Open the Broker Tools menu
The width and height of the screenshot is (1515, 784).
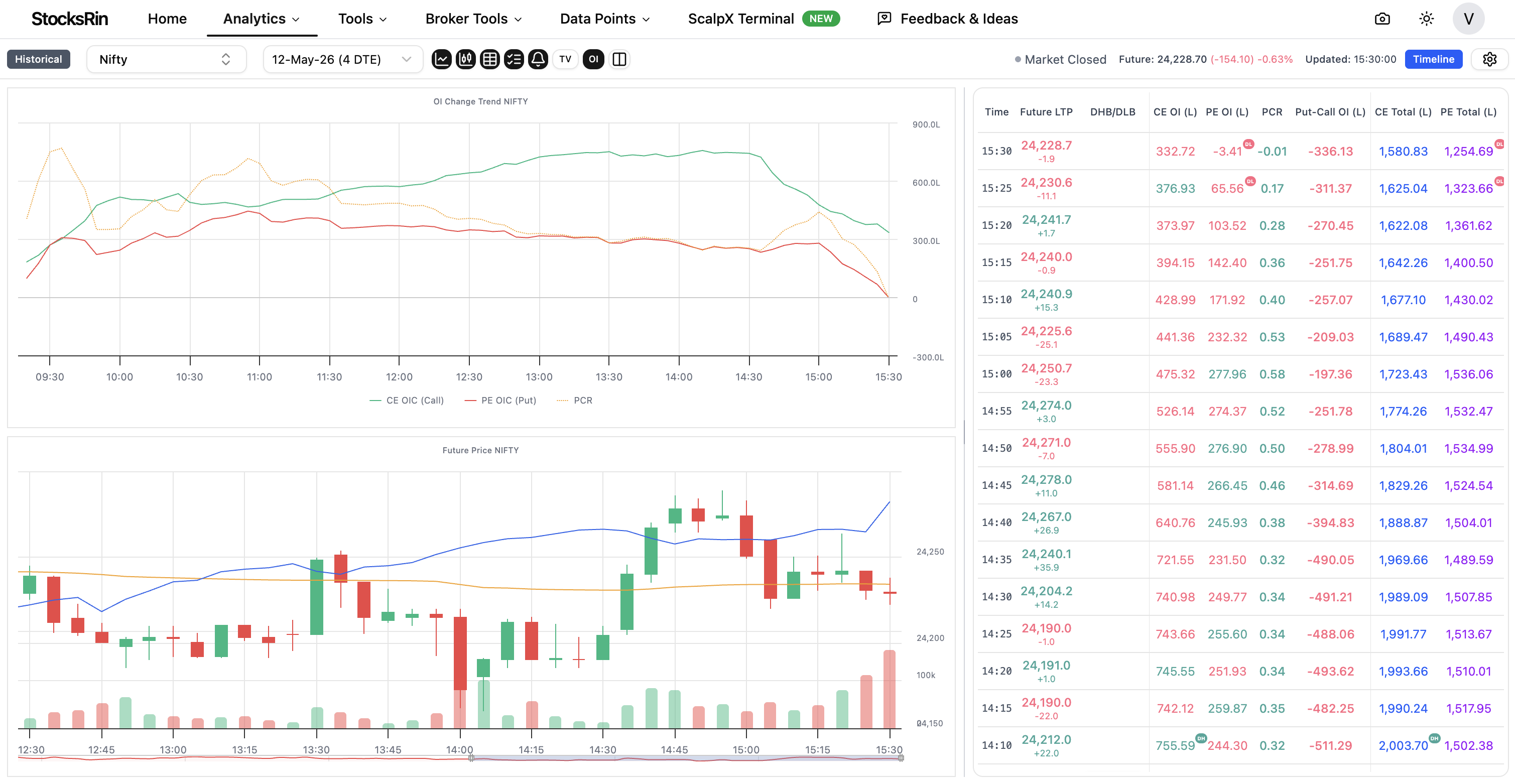473,19
